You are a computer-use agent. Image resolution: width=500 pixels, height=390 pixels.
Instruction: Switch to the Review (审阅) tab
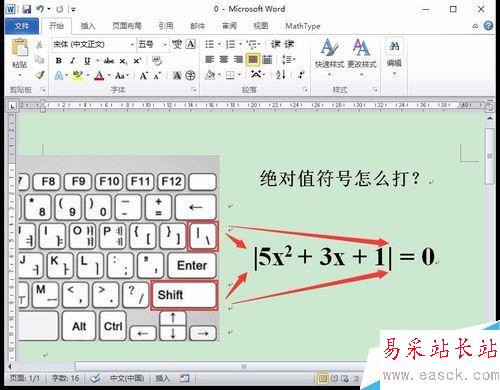229,26
